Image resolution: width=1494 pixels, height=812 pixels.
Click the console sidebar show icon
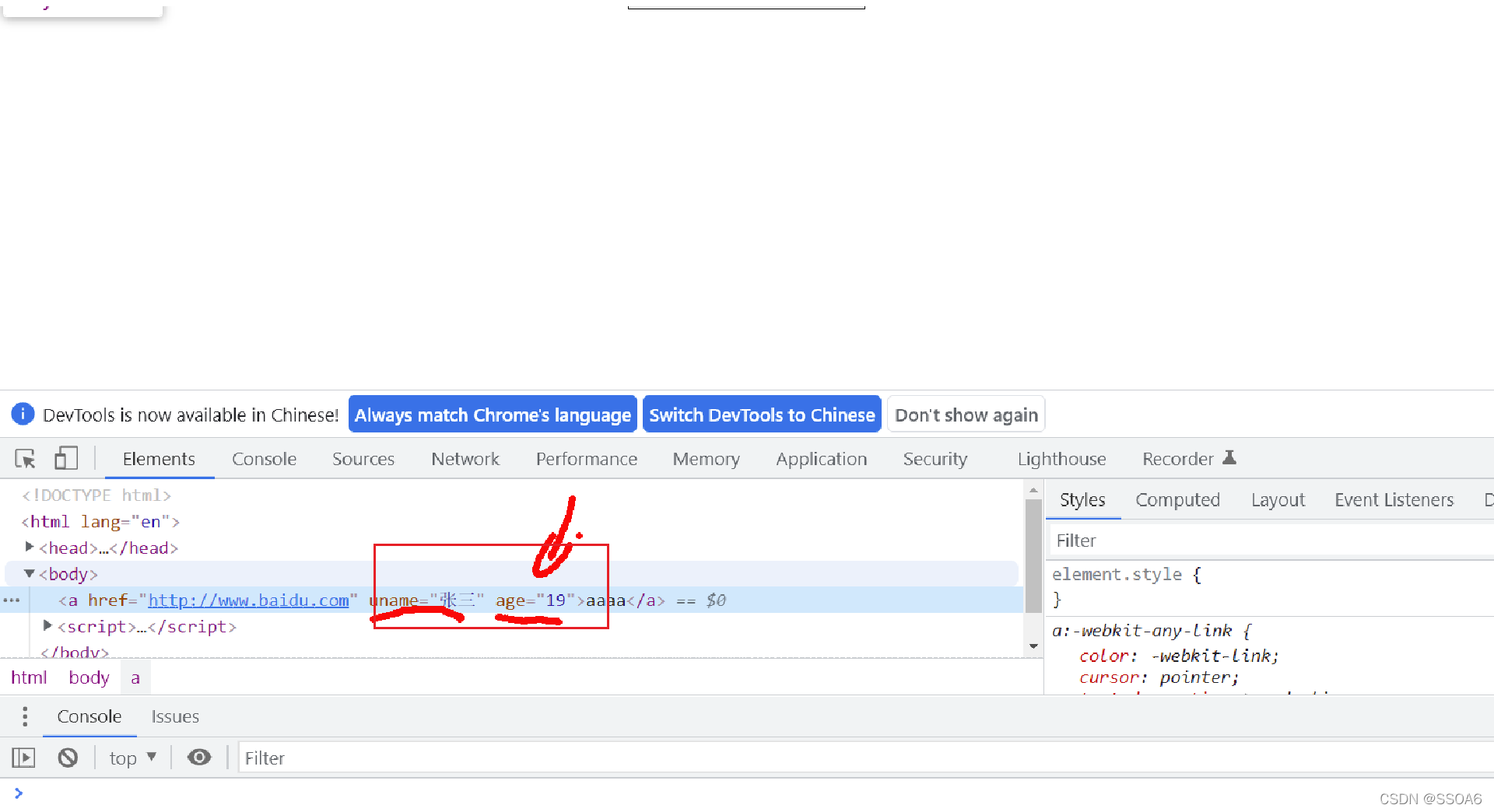point(23,758)
